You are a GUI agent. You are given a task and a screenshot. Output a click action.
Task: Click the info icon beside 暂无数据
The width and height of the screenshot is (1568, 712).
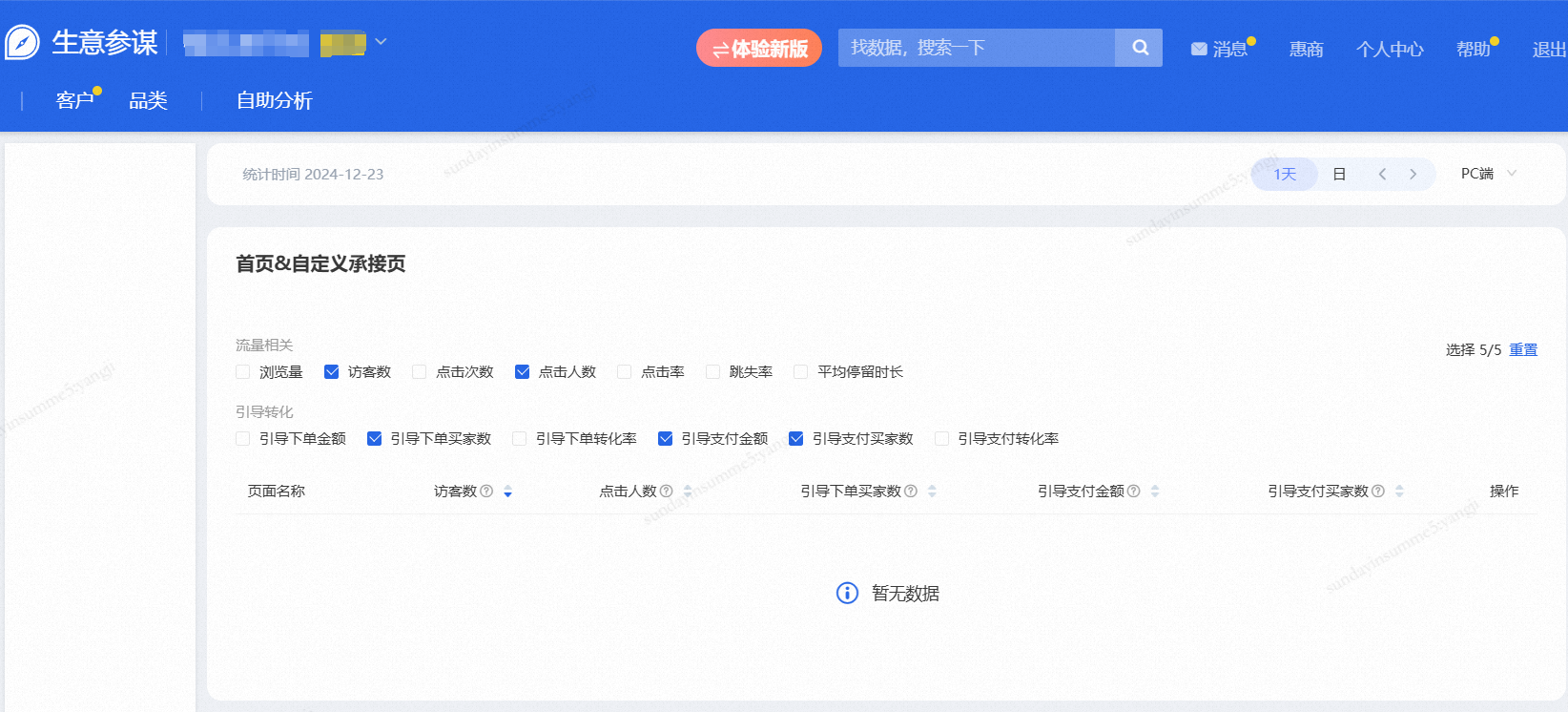click(x=847, y=593)
